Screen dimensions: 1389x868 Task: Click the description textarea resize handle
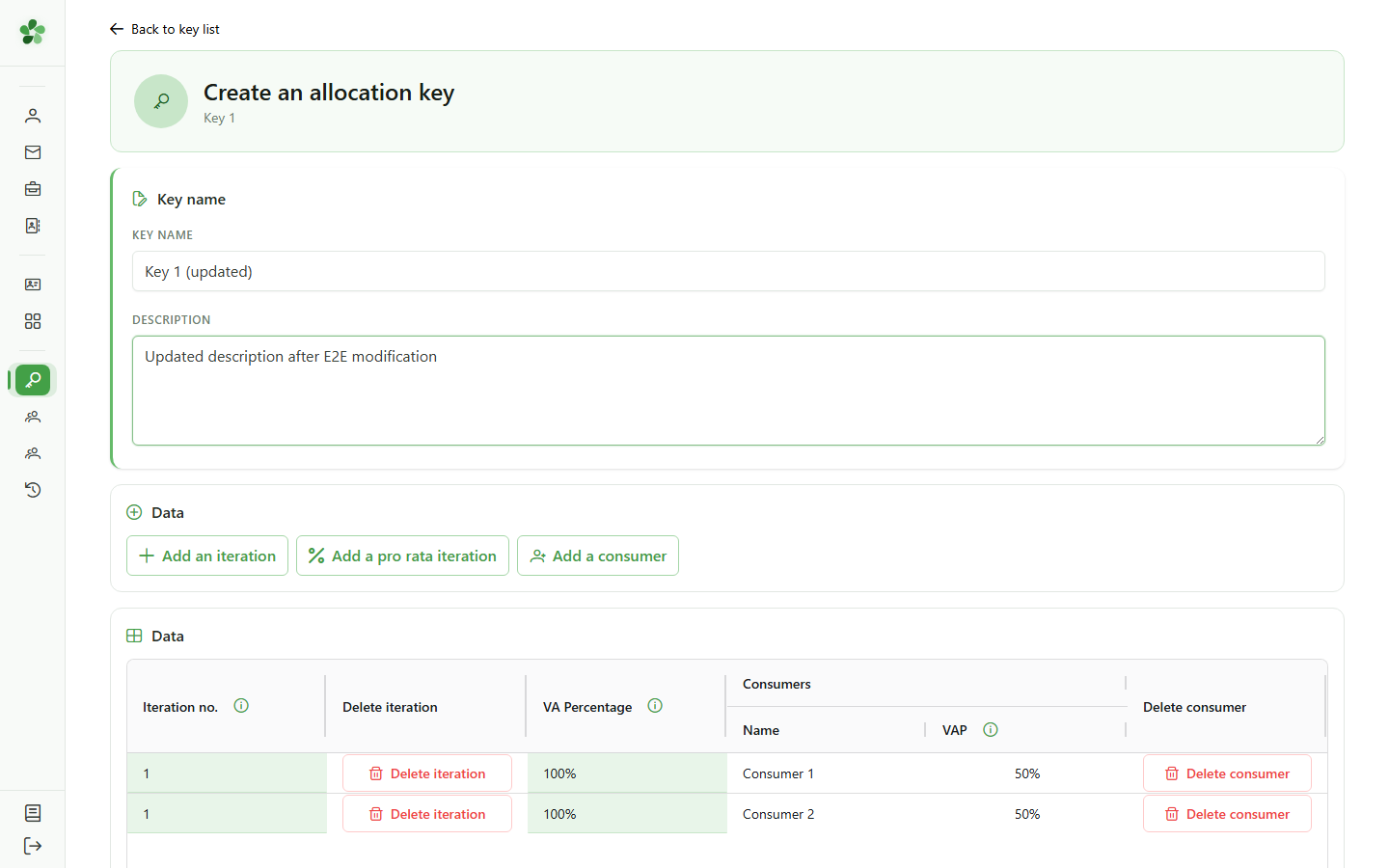[x=1319, y=439]
